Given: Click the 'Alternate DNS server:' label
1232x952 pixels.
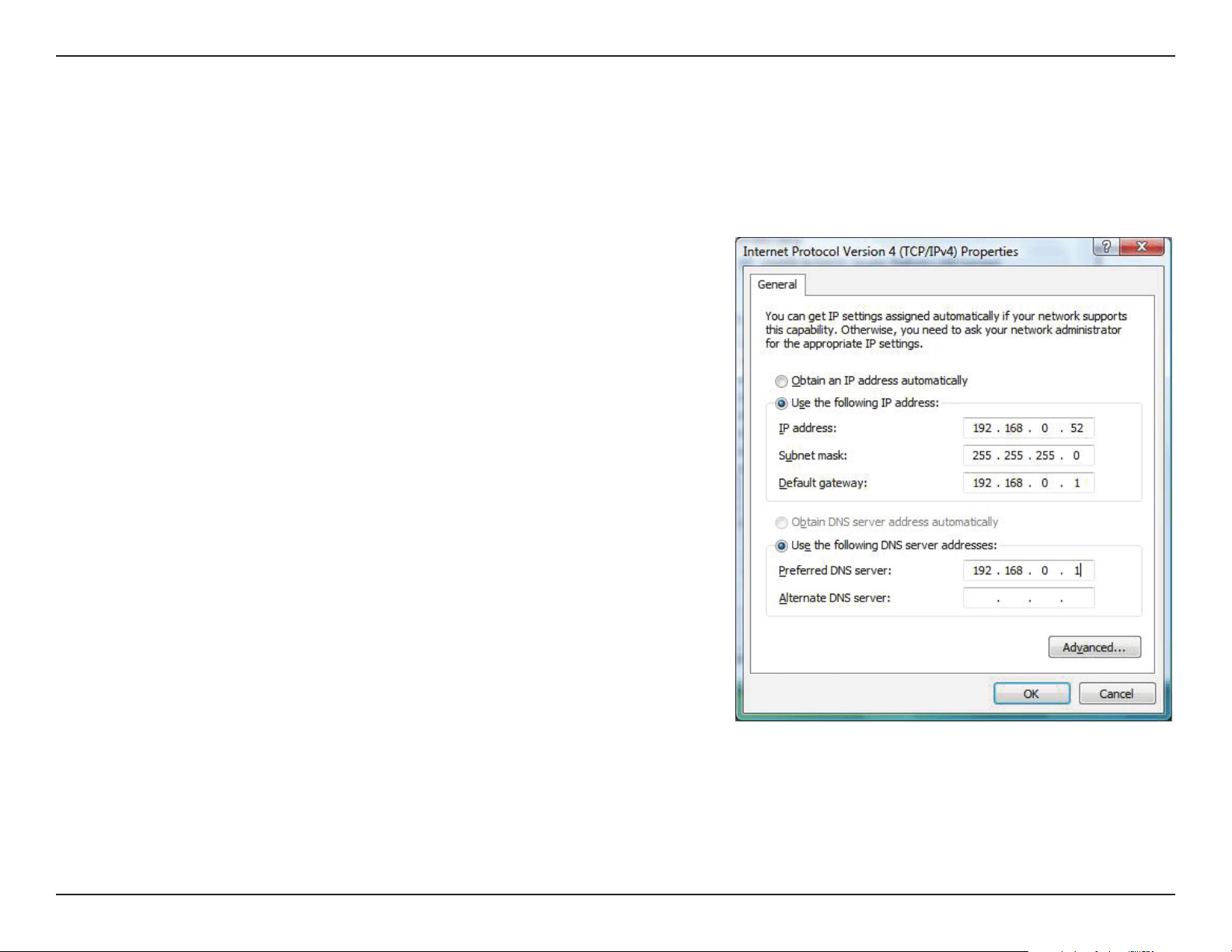Looking at the screenshot, I should (x=834, y=598).
